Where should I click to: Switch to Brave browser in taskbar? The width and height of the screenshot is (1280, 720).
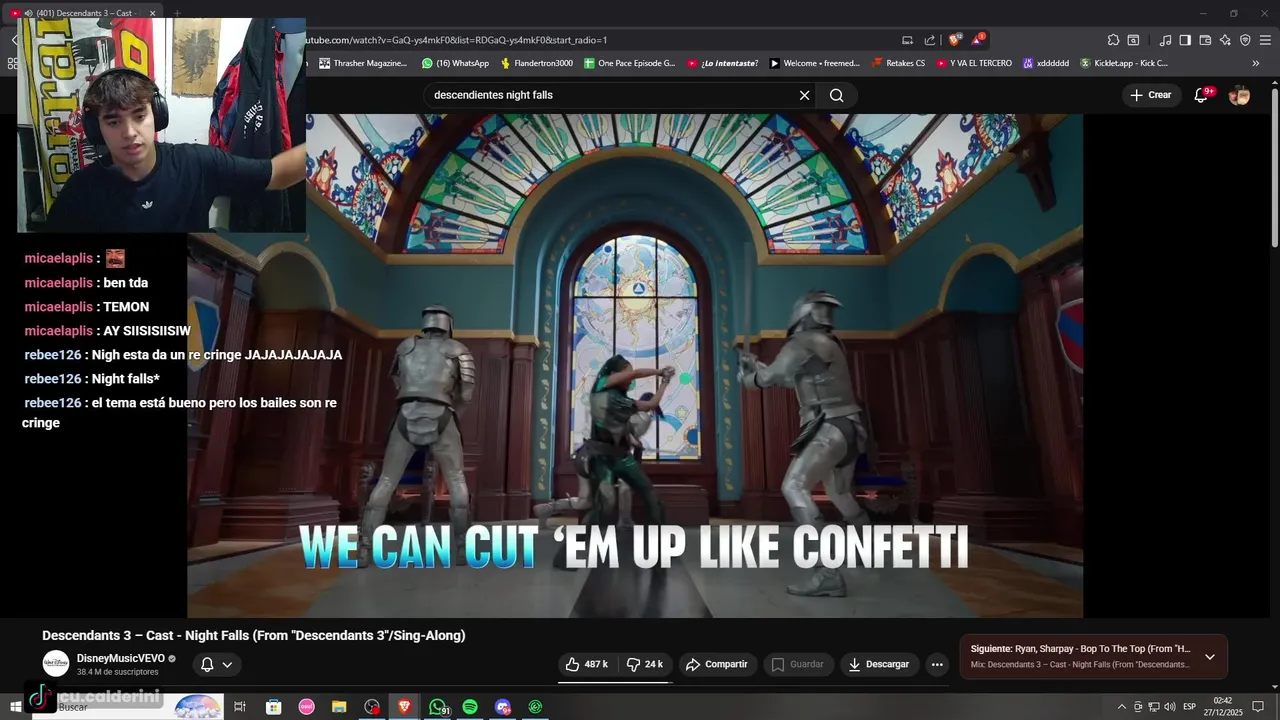[405, 707]
